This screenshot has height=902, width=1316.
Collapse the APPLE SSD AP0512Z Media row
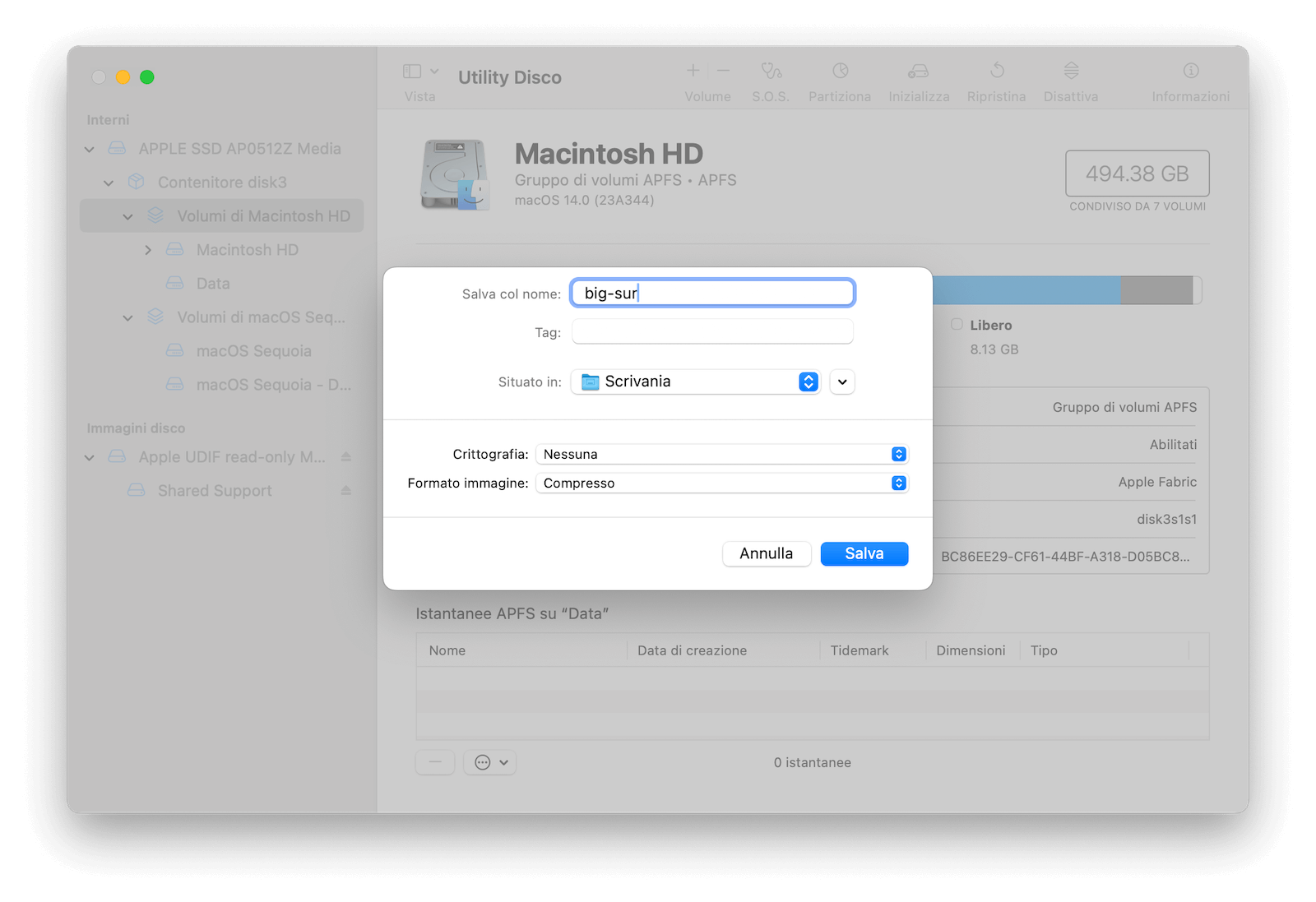(90, 149)
